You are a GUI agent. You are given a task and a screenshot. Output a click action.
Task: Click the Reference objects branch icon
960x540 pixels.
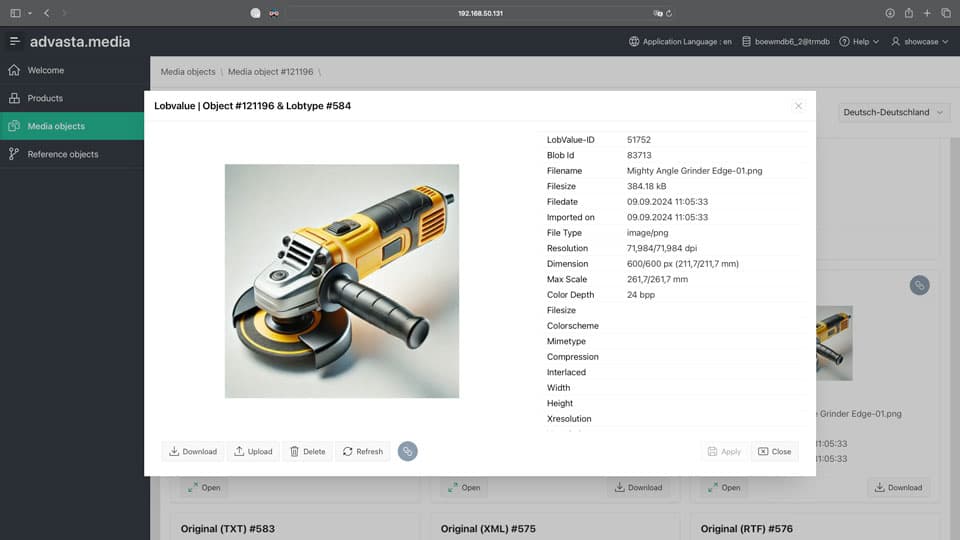click(x=14, y=154)
